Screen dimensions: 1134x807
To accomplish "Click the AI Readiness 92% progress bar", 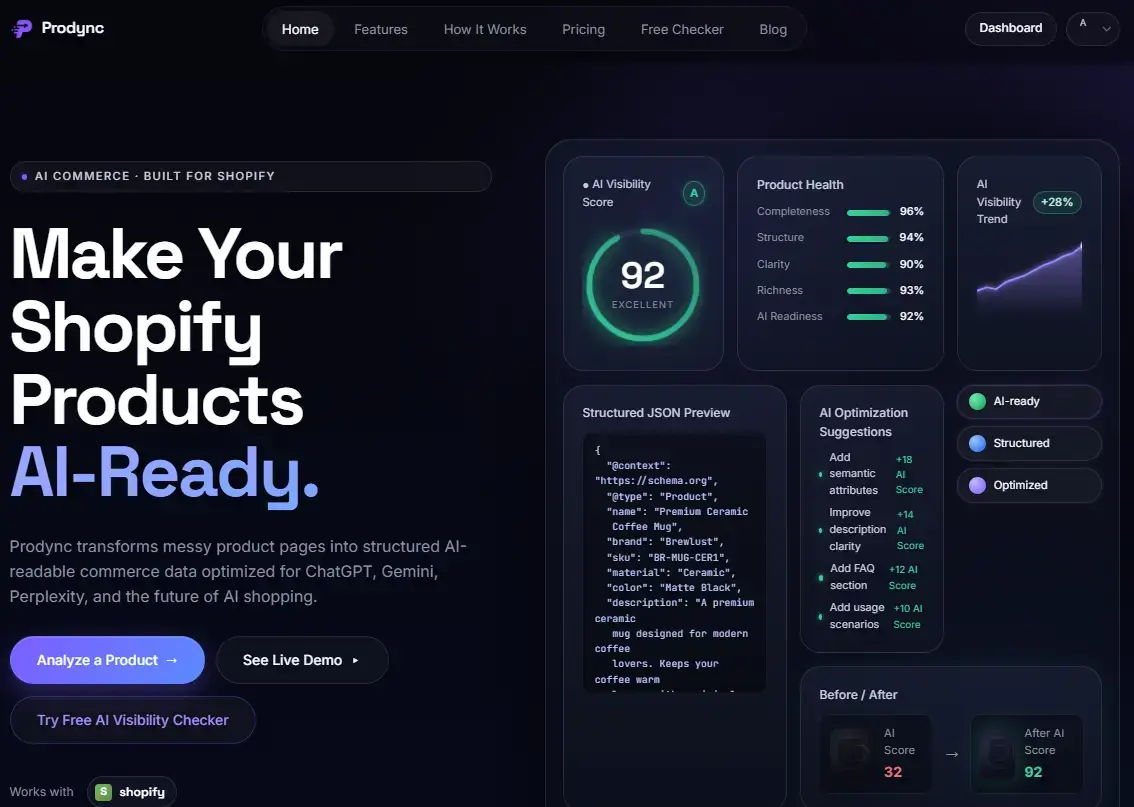I will click(868, 317).
